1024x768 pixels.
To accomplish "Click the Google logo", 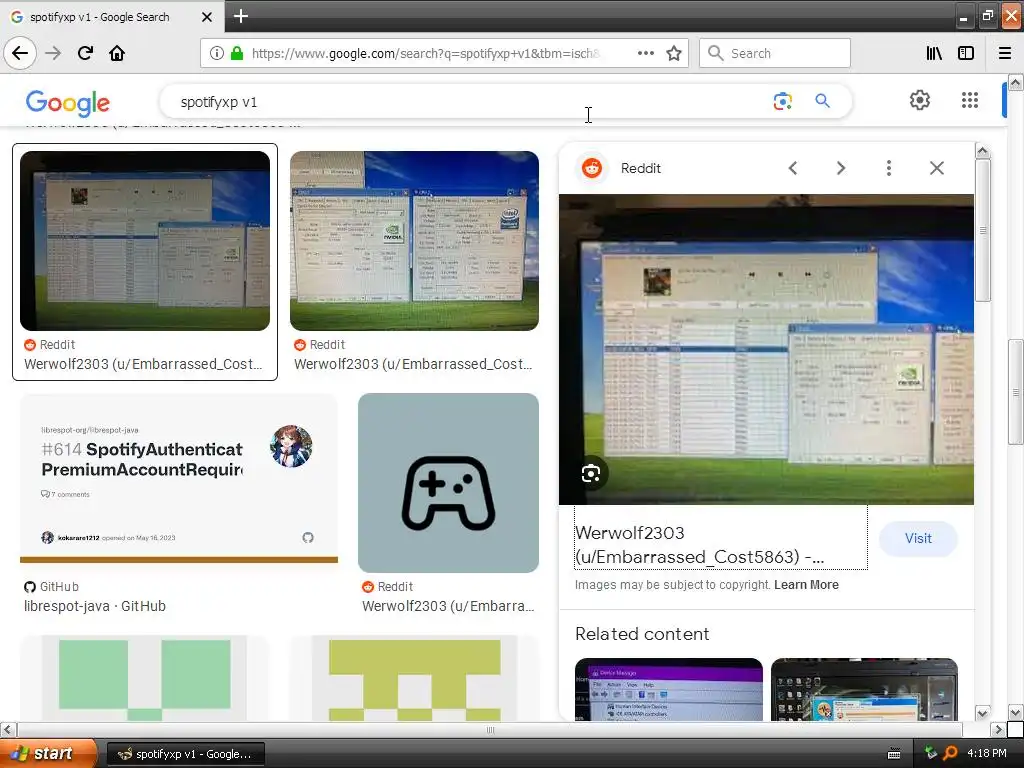I will 68,102.
